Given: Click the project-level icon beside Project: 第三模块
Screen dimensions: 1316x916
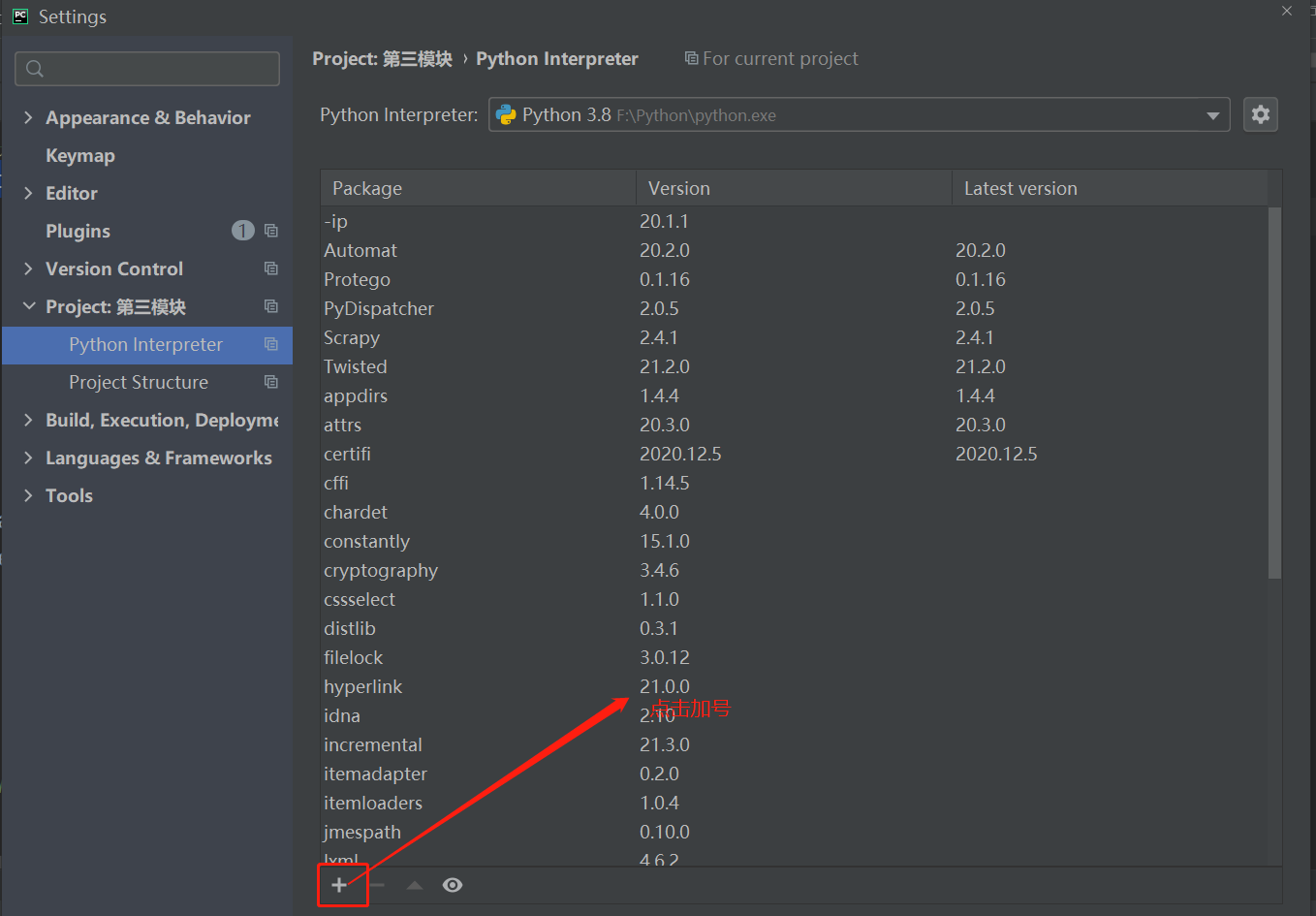Looking at the screenshot, I should 271,306.
